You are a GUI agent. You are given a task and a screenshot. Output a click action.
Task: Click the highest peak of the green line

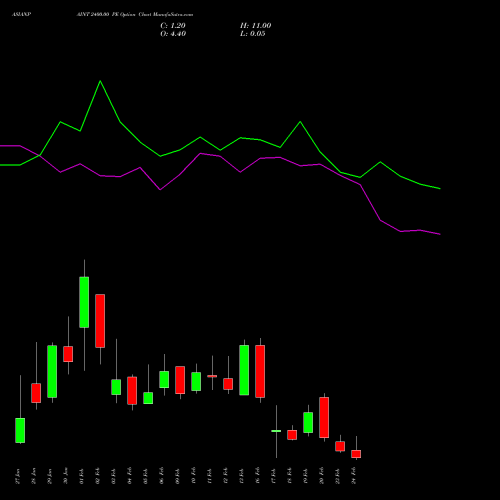coord(100,81)
